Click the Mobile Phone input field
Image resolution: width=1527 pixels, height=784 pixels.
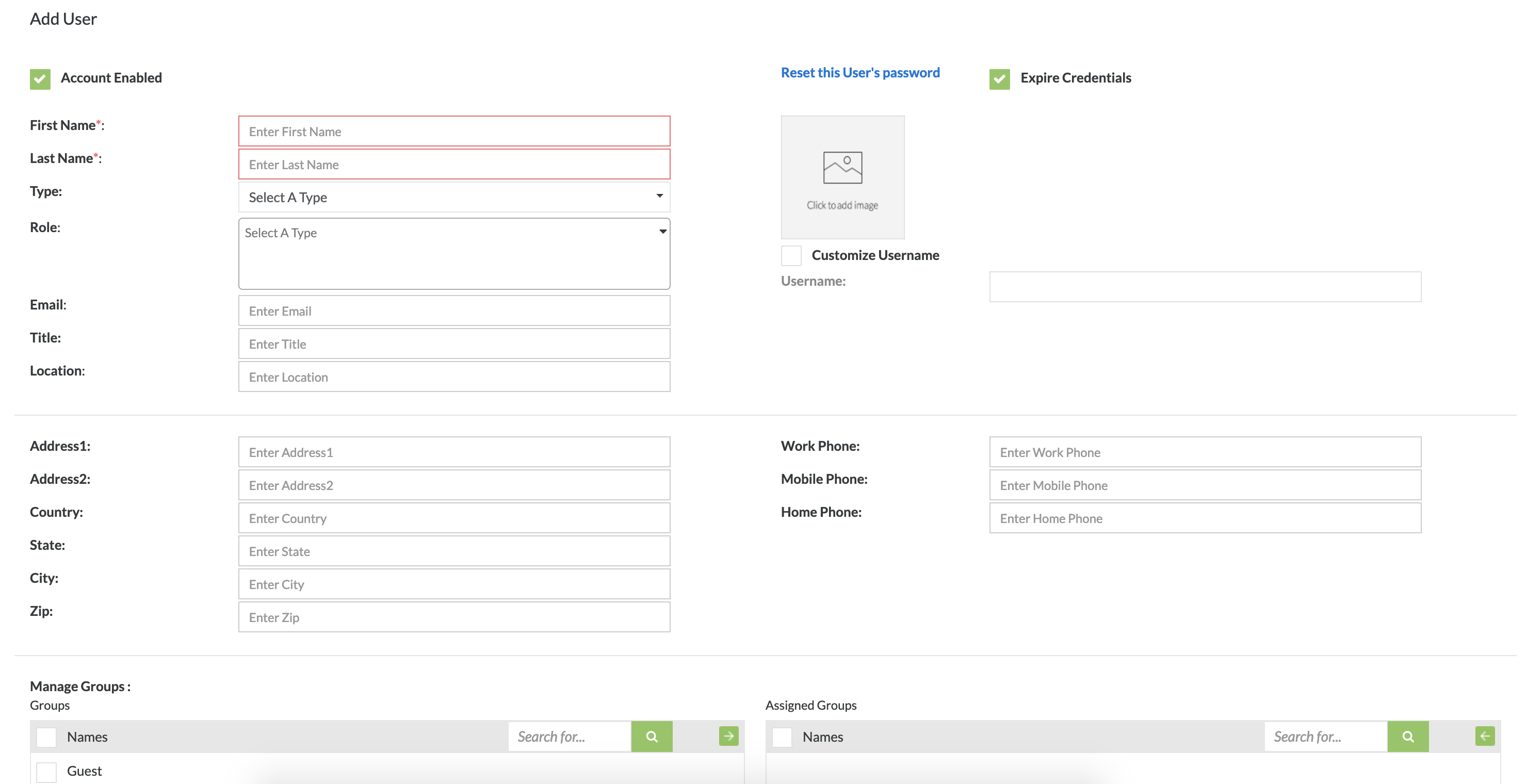point(1205,485)
